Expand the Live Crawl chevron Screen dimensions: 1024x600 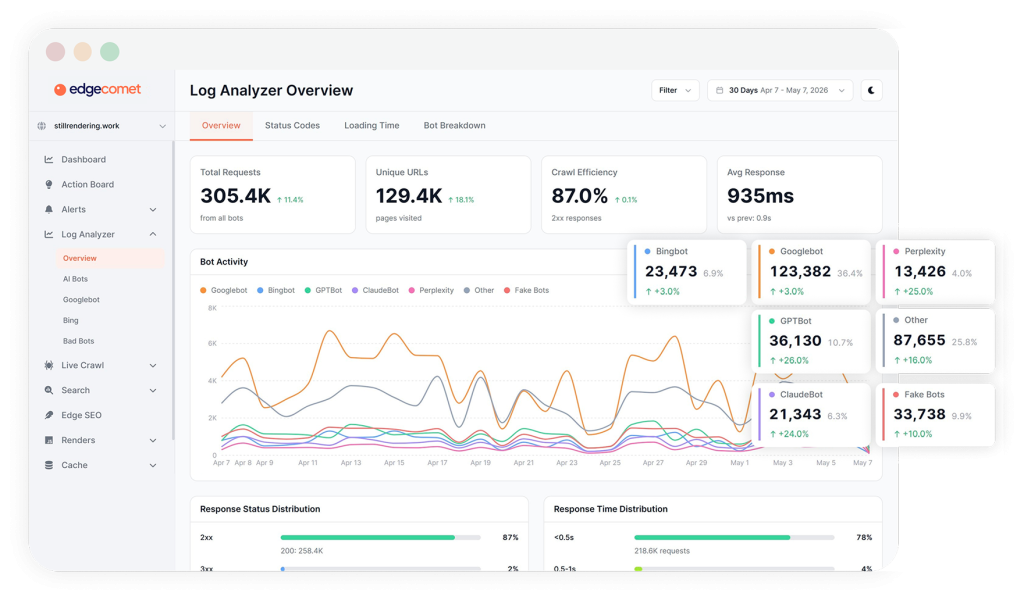pyautogui.click(x=153, y=366)
